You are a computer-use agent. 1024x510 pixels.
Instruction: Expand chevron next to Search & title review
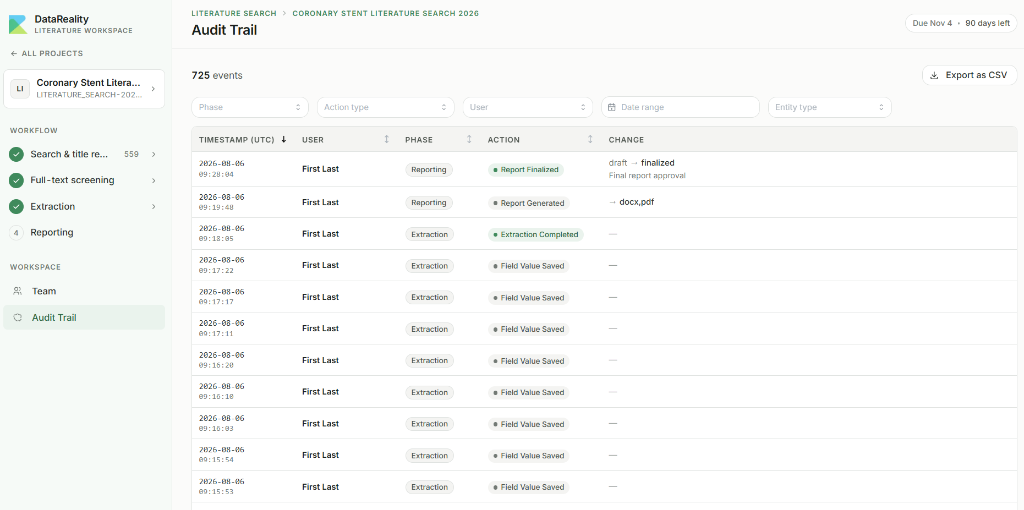153,154
